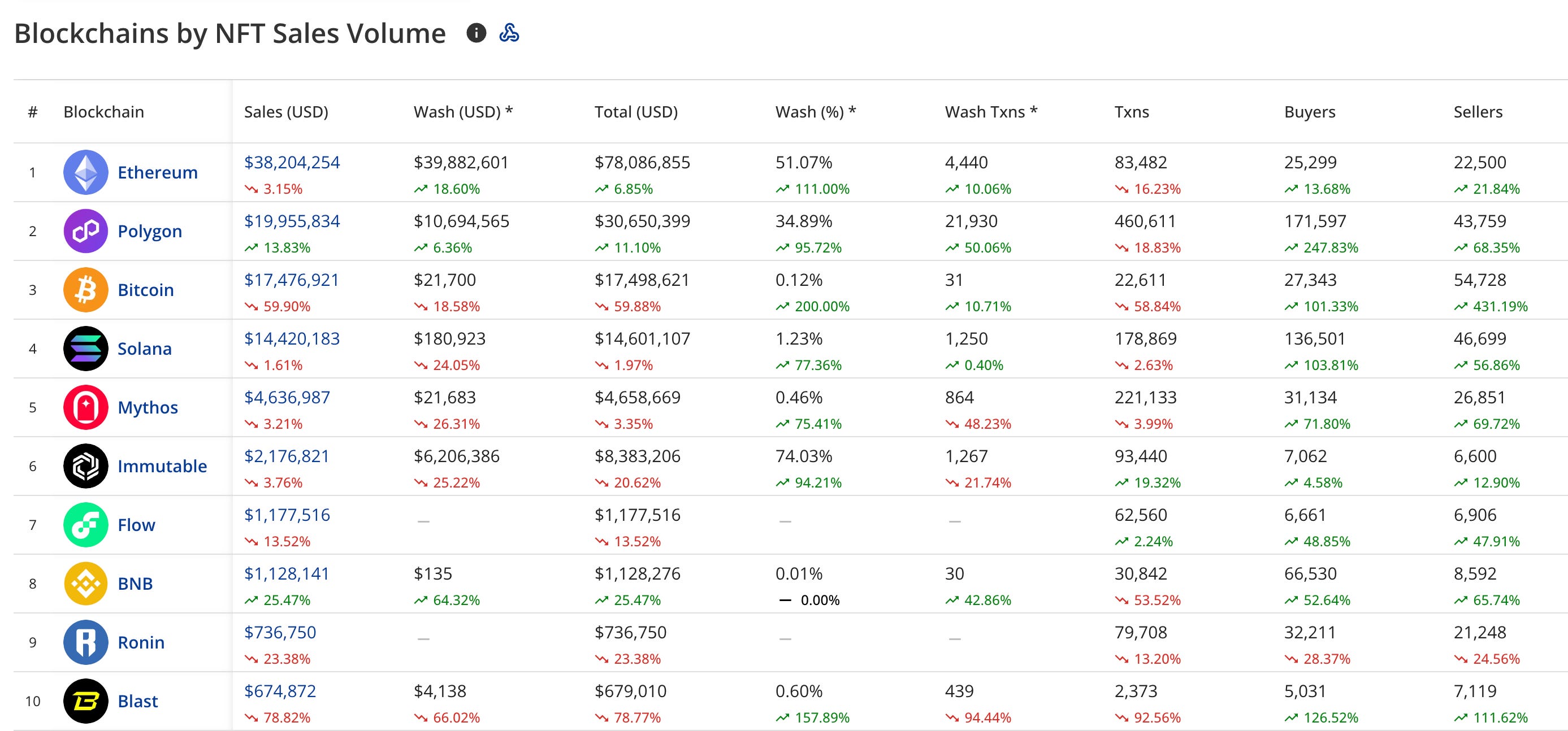Click the Flow logo icon
1568x731 pixels.
86,525
